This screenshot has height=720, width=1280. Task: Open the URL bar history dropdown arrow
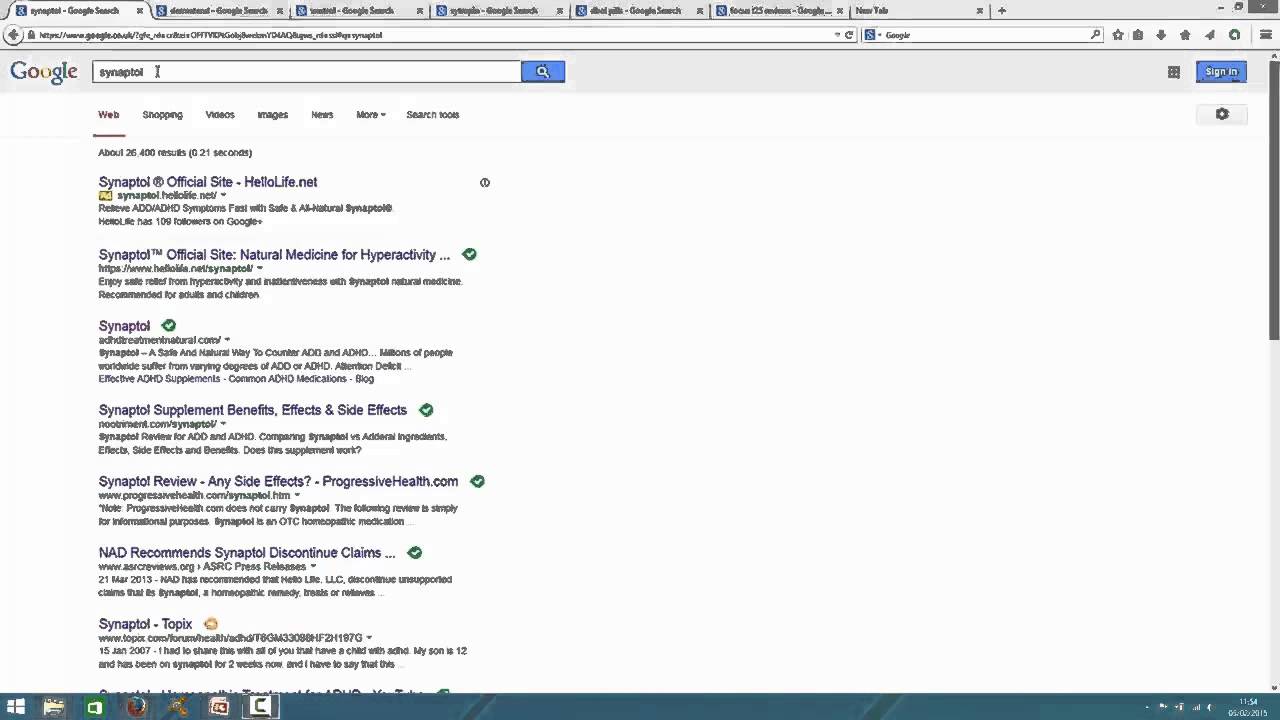(x=837, y=35)
